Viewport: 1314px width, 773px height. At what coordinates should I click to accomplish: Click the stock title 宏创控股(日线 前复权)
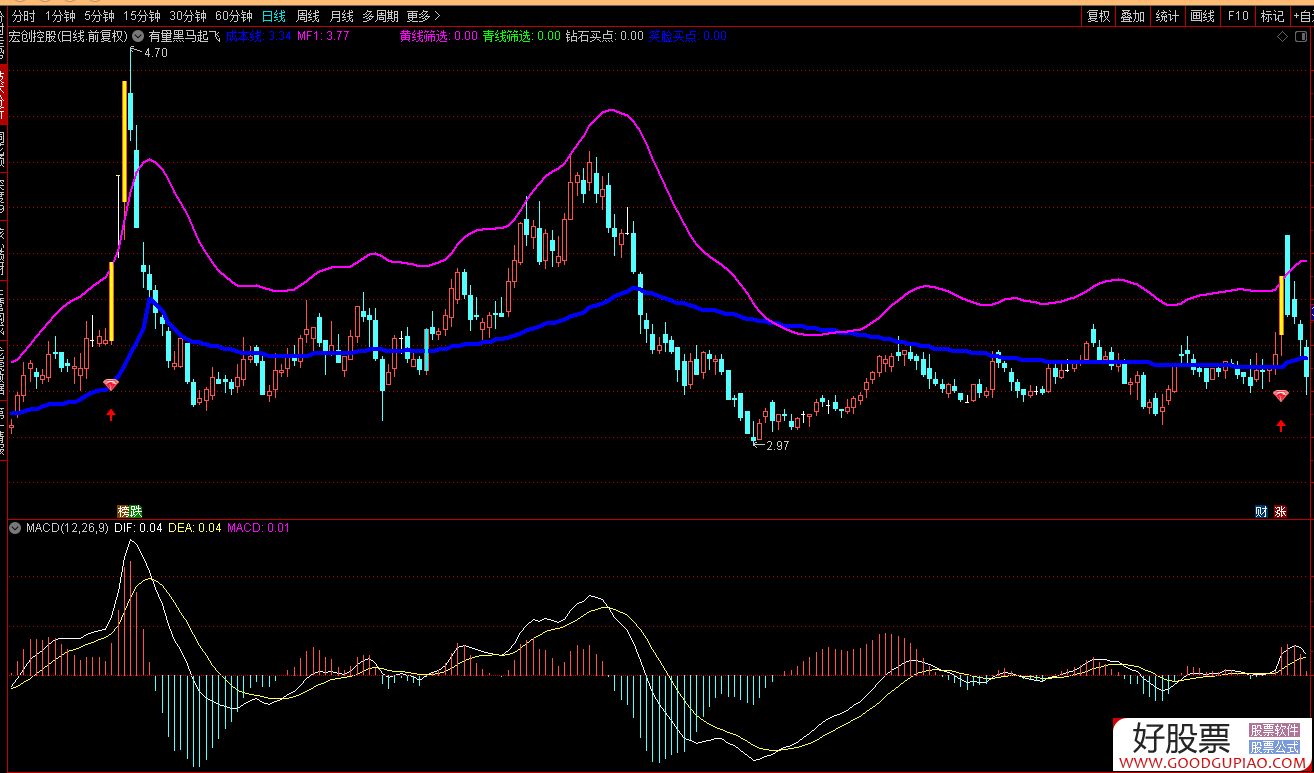pos(69,36)
